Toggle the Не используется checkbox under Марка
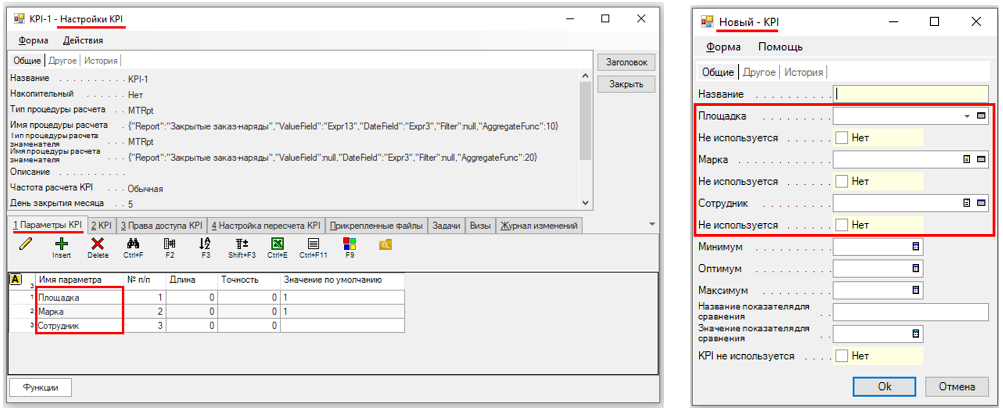The width and height of the screenshot is (1003, 413). pos(842,181)
